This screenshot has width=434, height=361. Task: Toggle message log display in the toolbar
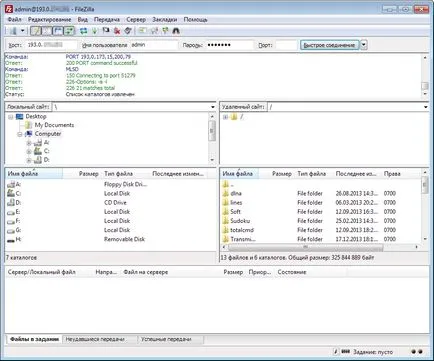tap(36, 31)
